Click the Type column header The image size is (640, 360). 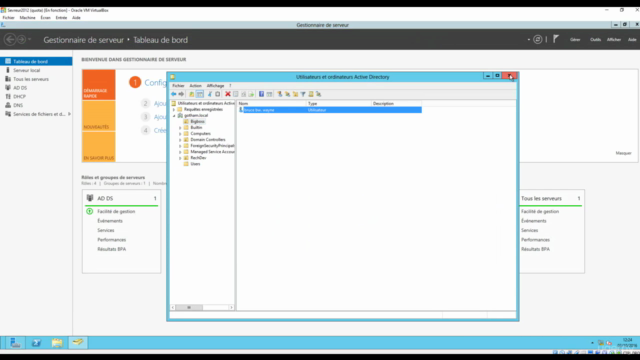[339, 104]
